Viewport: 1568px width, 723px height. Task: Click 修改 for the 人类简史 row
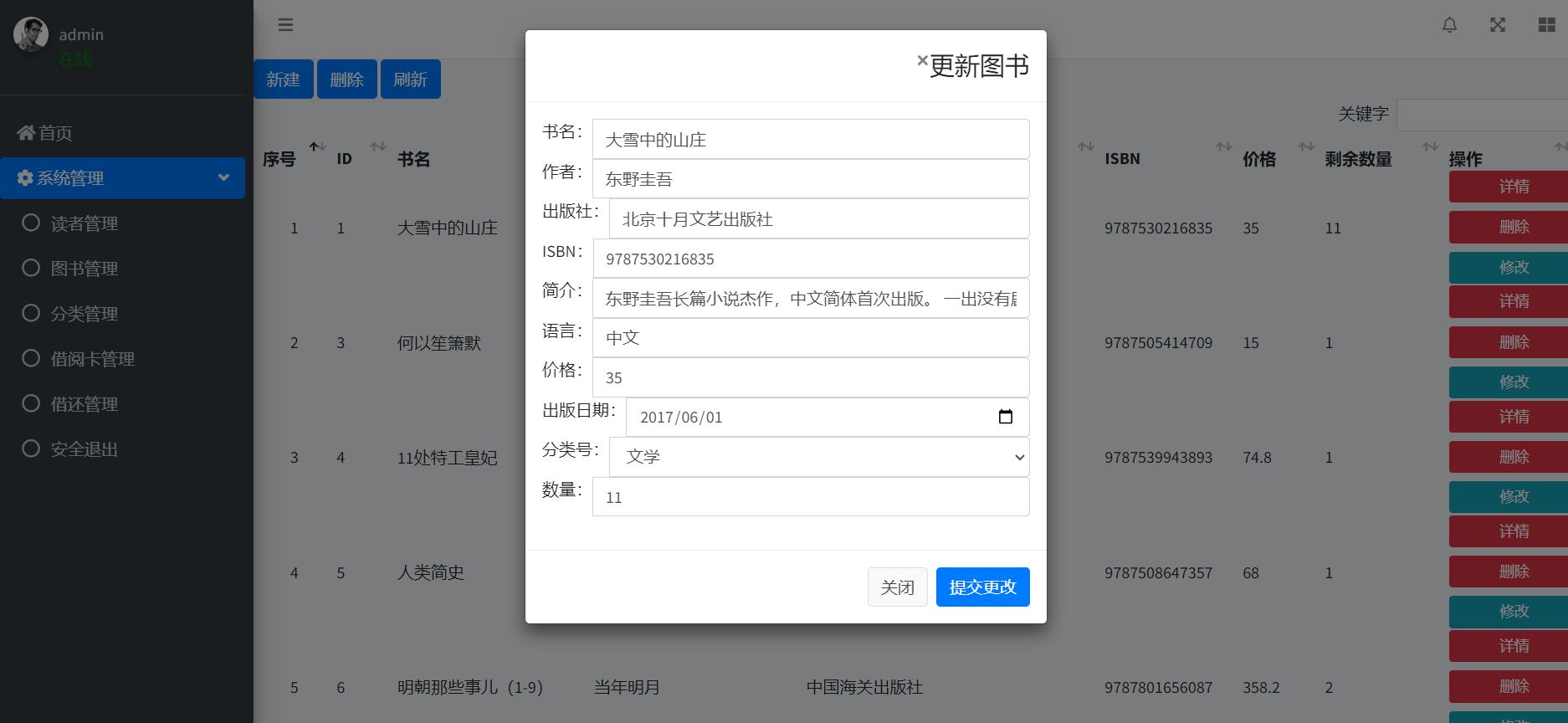click(1508, 611)
